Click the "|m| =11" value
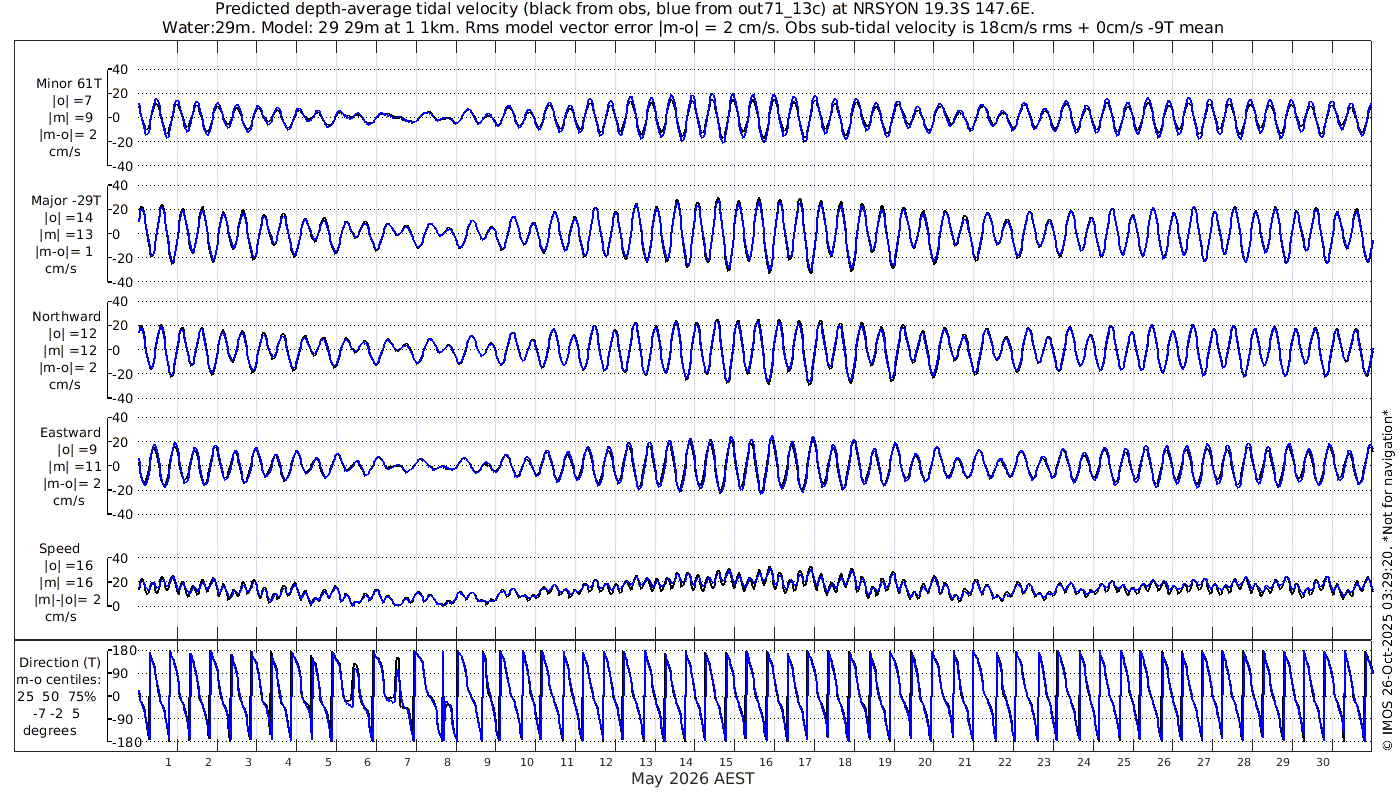 point(72,467)
